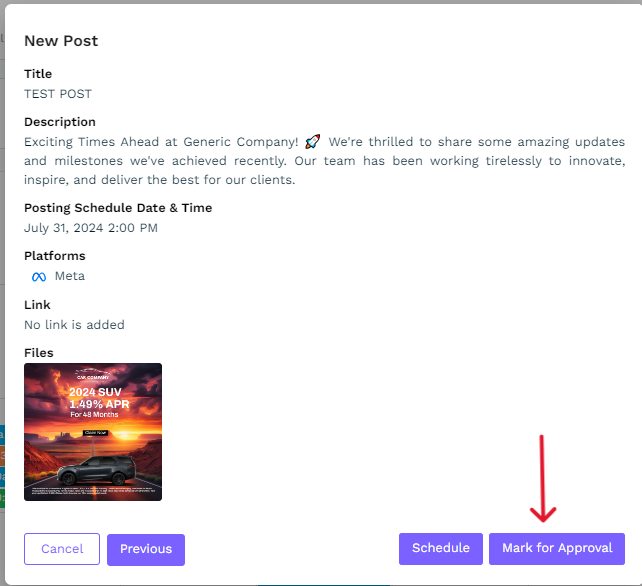
Task: Open the SUV ad image thumbnail
Action: click(x=93, y=431)
